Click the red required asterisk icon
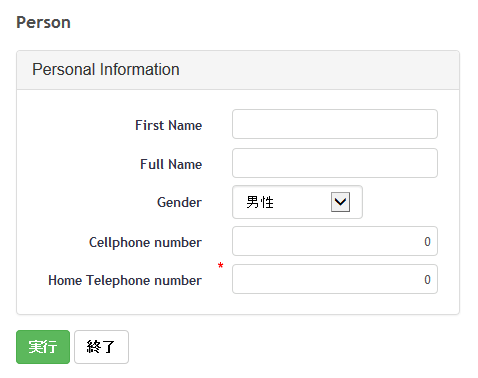Image resolution: width=478 pixels, height=378 pixels. coord(220,266)
